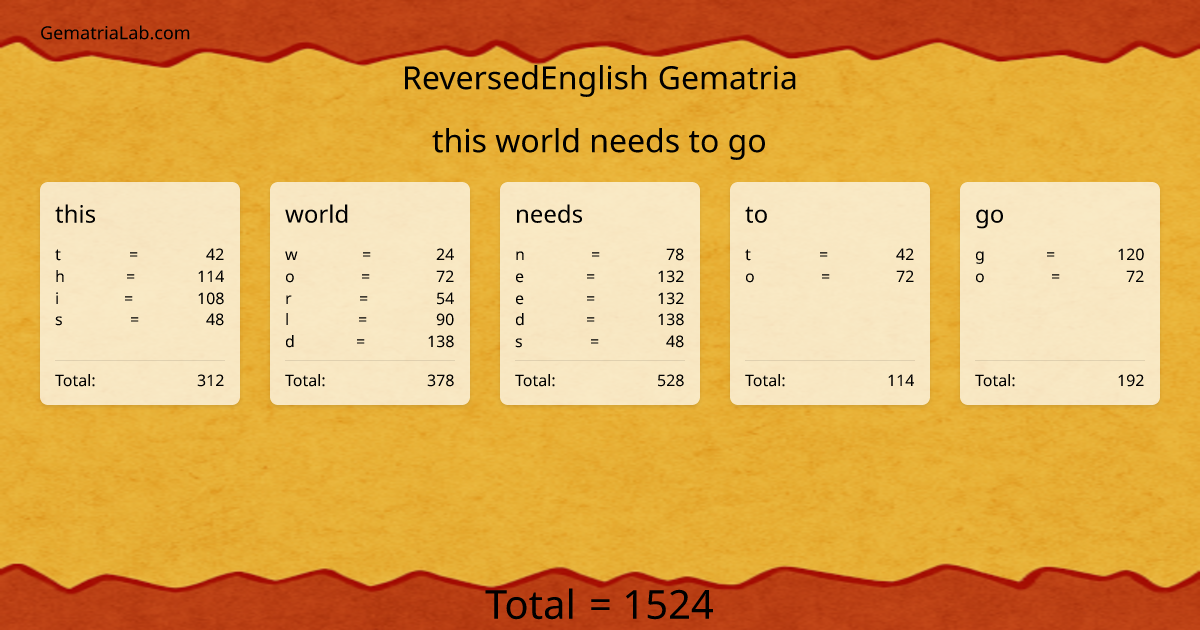Viewport: 1200px width, 630px height.
Task: Select value 78 in the n row
Action: [675, 254]
